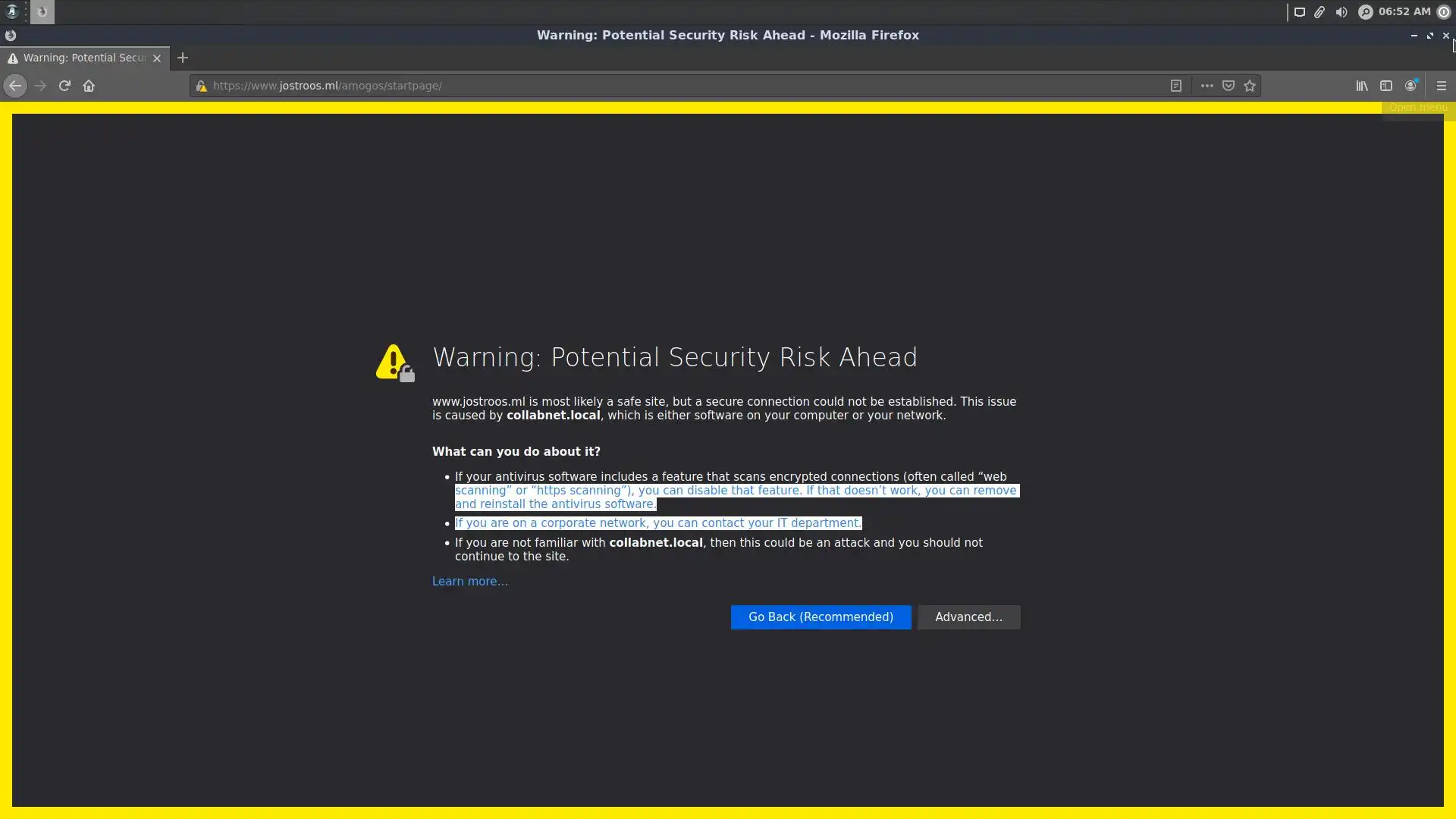
Task: Toggle Reader View icon in address bar
Action: coord(1175,86)
